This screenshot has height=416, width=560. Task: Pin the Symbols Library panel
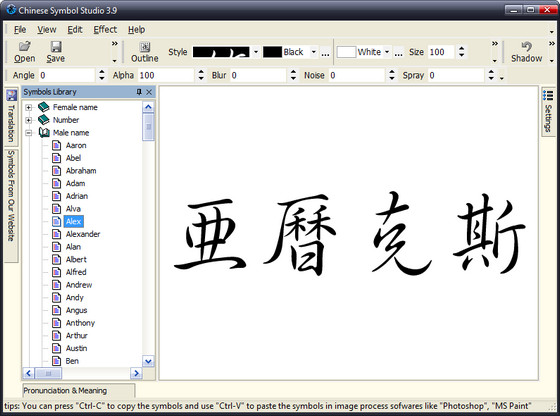[x=139, y=92]
